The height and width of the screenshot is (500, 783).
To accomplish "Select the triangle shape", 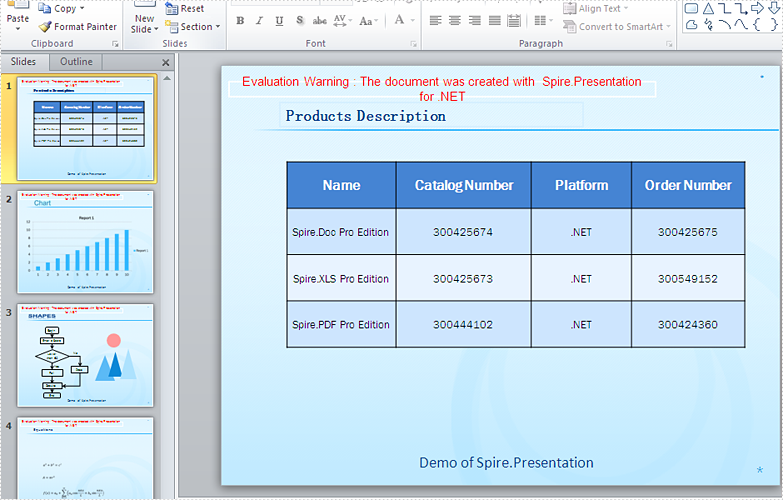I will (708, 8).
